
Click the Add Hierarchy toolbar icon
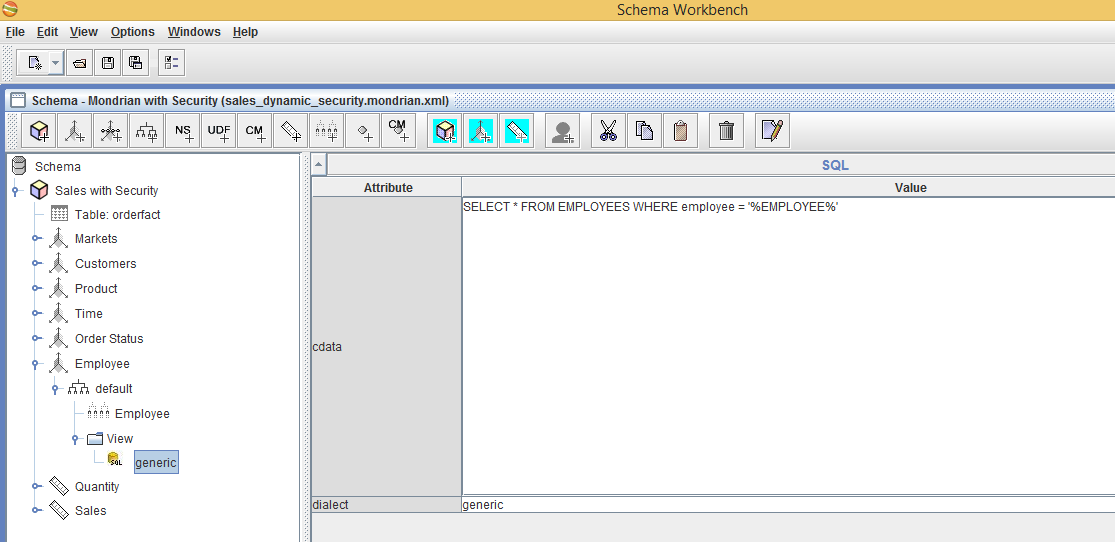tap(146, 131)
